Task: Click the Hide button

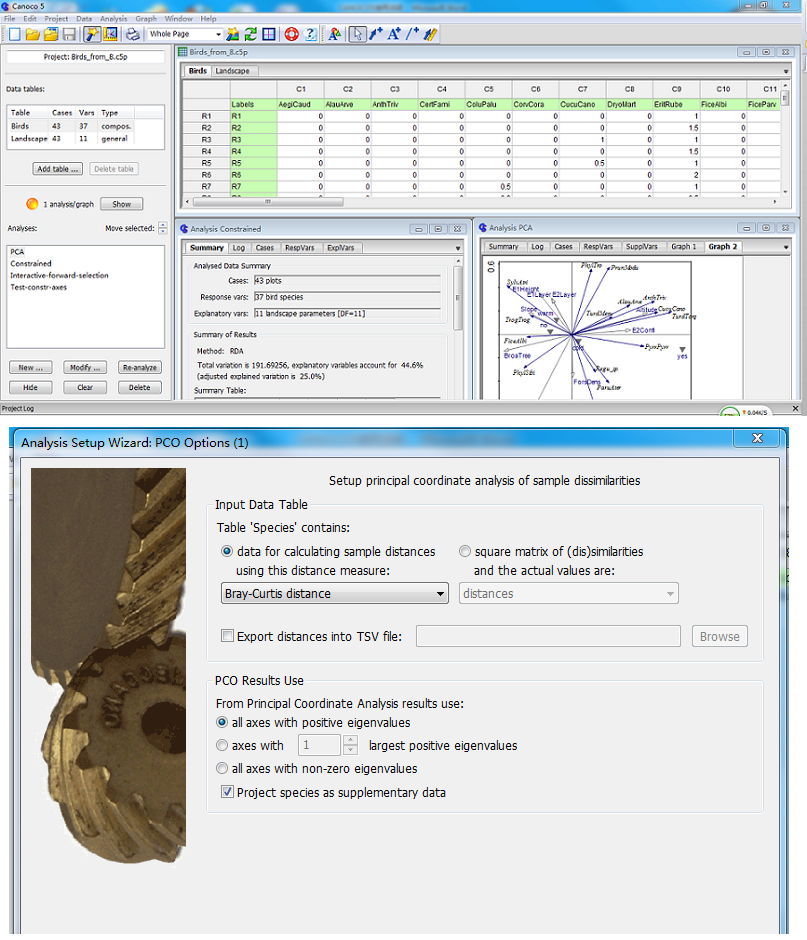Action: [31, 387]
